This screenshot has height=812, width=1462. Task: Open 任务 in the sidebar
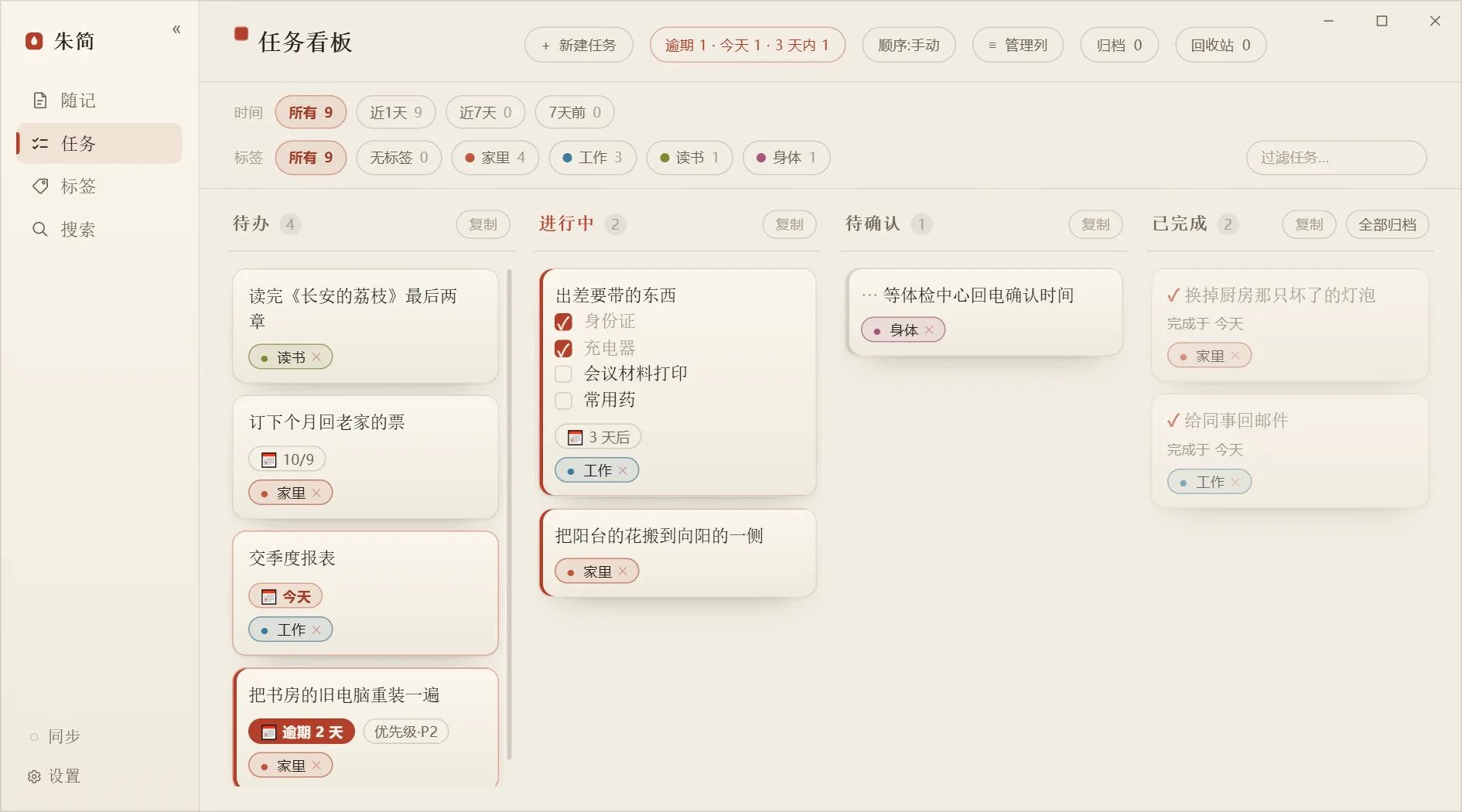(x=100, y=144)
